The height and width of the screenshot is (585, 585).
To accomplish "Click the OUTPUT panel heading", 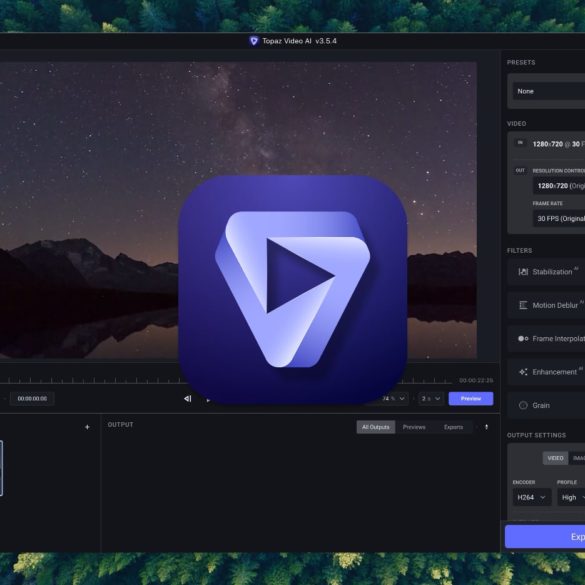I will click(x=120, y=425).
